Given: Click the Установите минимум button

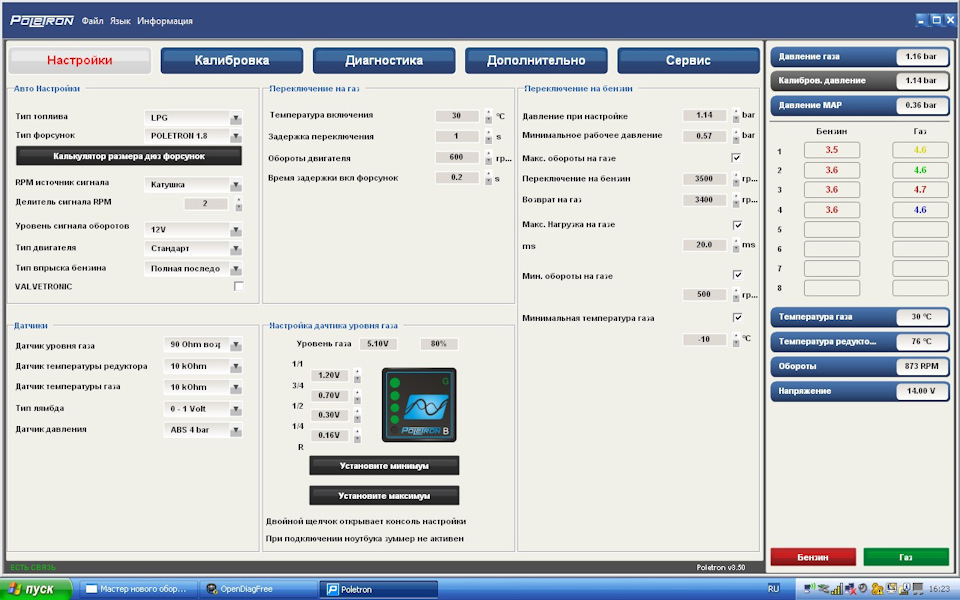Looking at the screenshot, I should click(384, 466).
